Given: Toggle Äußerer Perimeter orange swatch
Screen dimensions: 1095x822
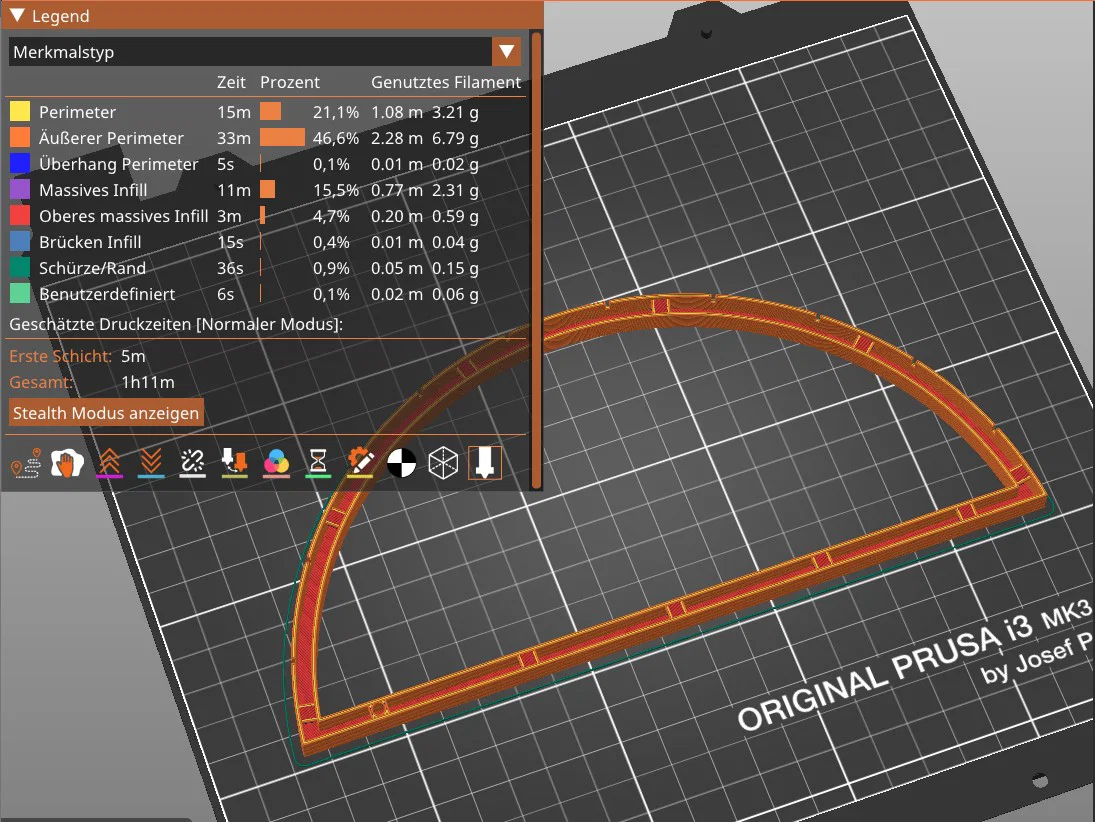Looking at the screenshot, I should tap(20, 138).
